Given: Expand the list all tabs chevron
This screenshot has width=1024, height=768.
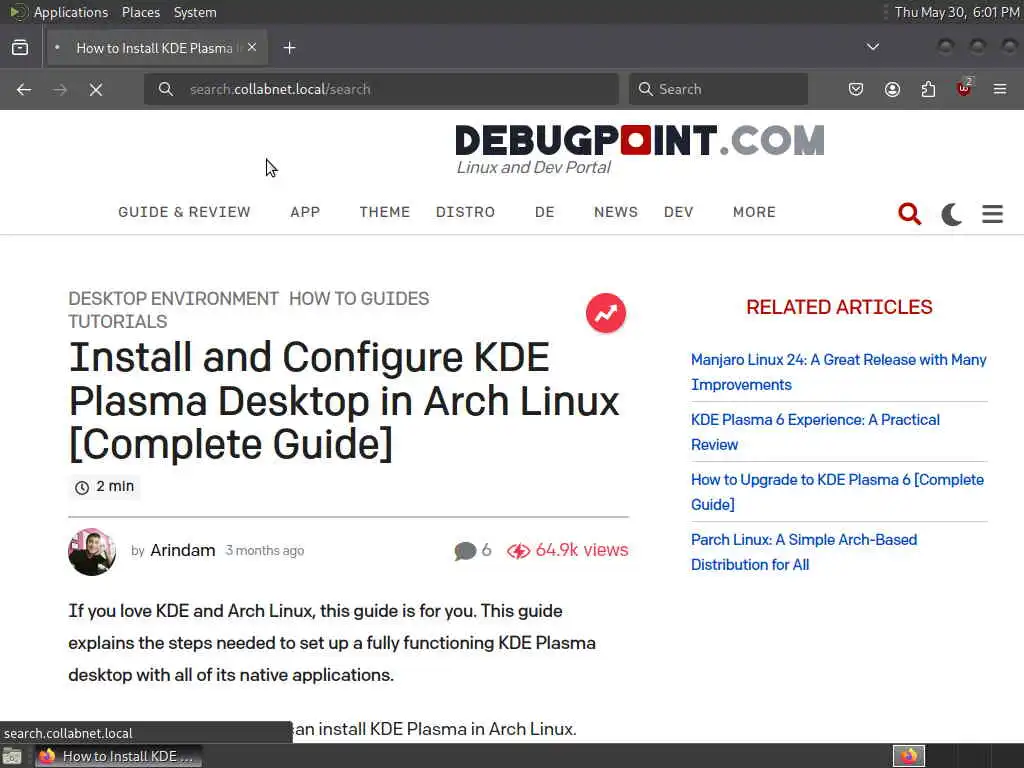Looking at the screenshot, I should point(872,47).
